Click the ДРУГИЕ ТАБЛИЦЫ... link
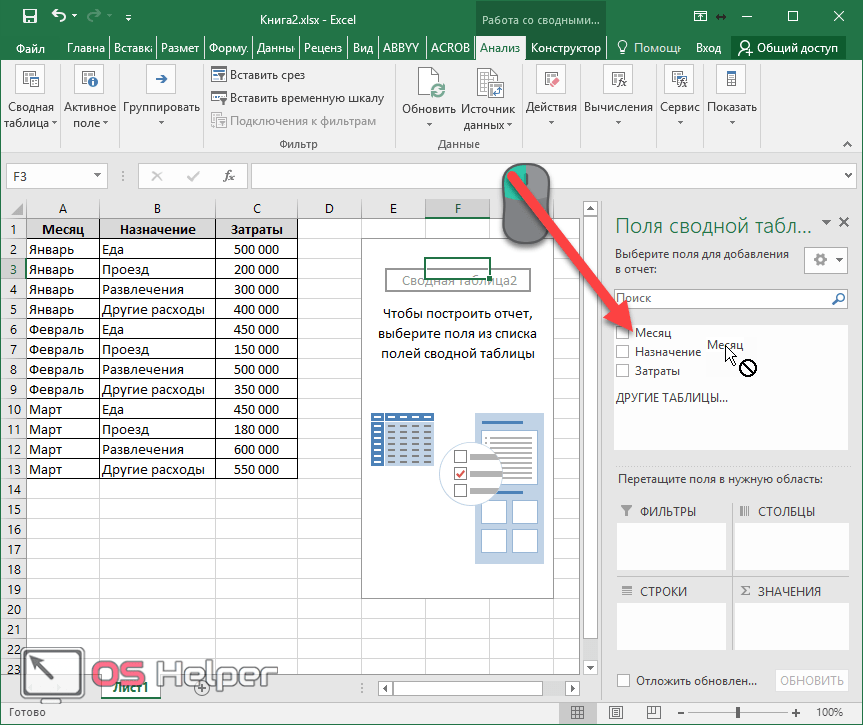This screenshot has width=863, height=725. click(x=671, y=397)
